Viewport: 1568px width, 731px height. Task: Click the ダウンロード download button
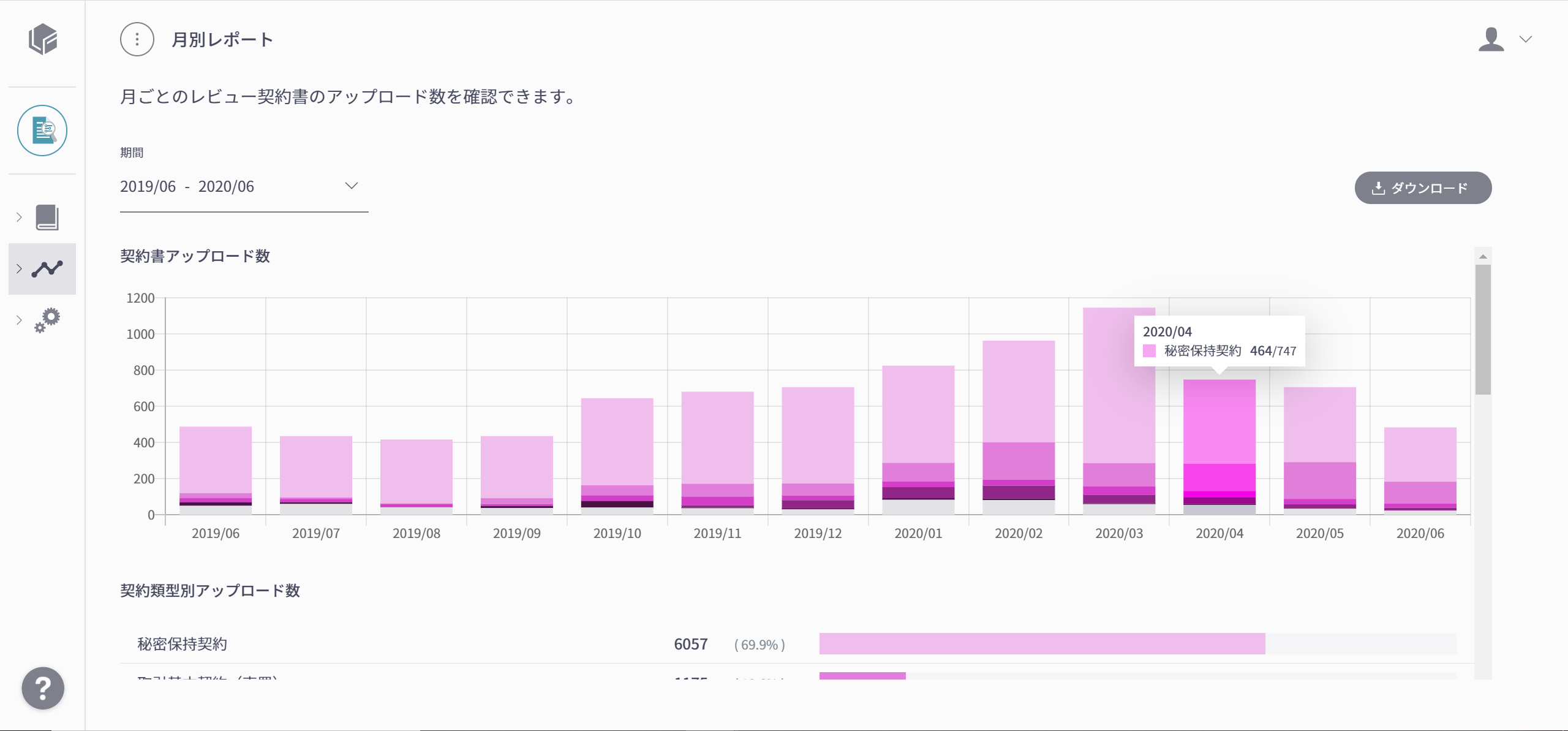(1423, 187)
